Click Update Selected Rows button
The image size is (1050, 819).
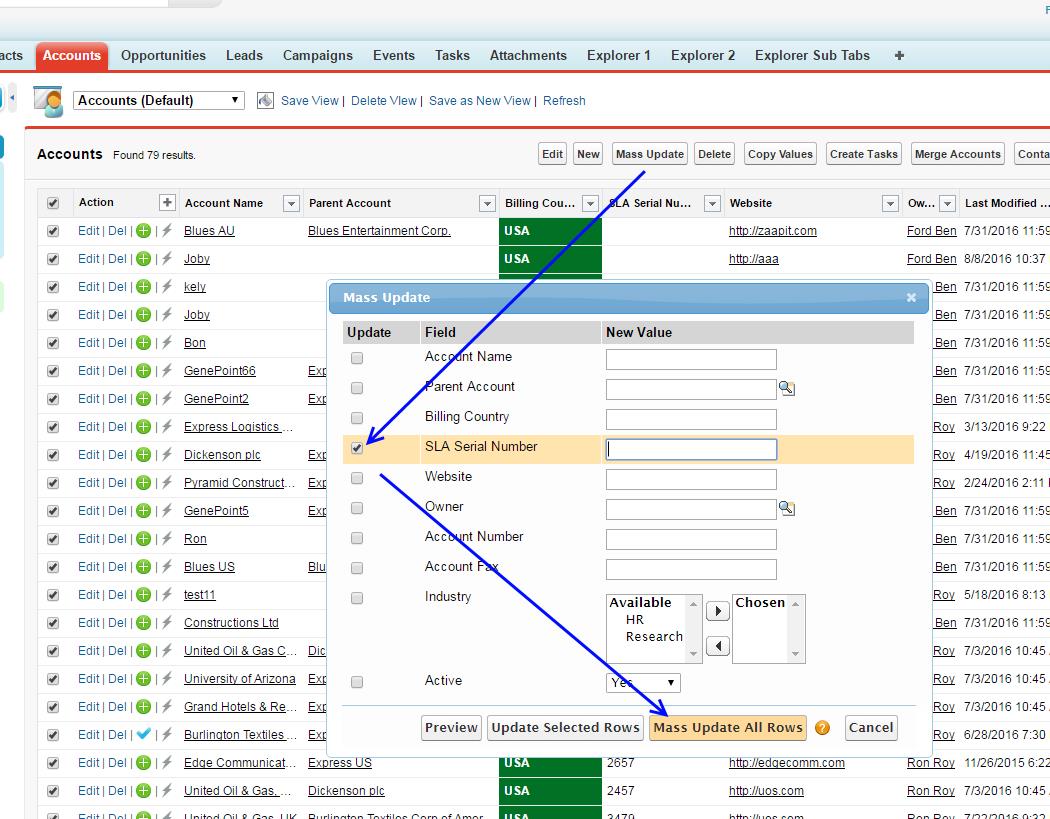click(x=565, y=728)
